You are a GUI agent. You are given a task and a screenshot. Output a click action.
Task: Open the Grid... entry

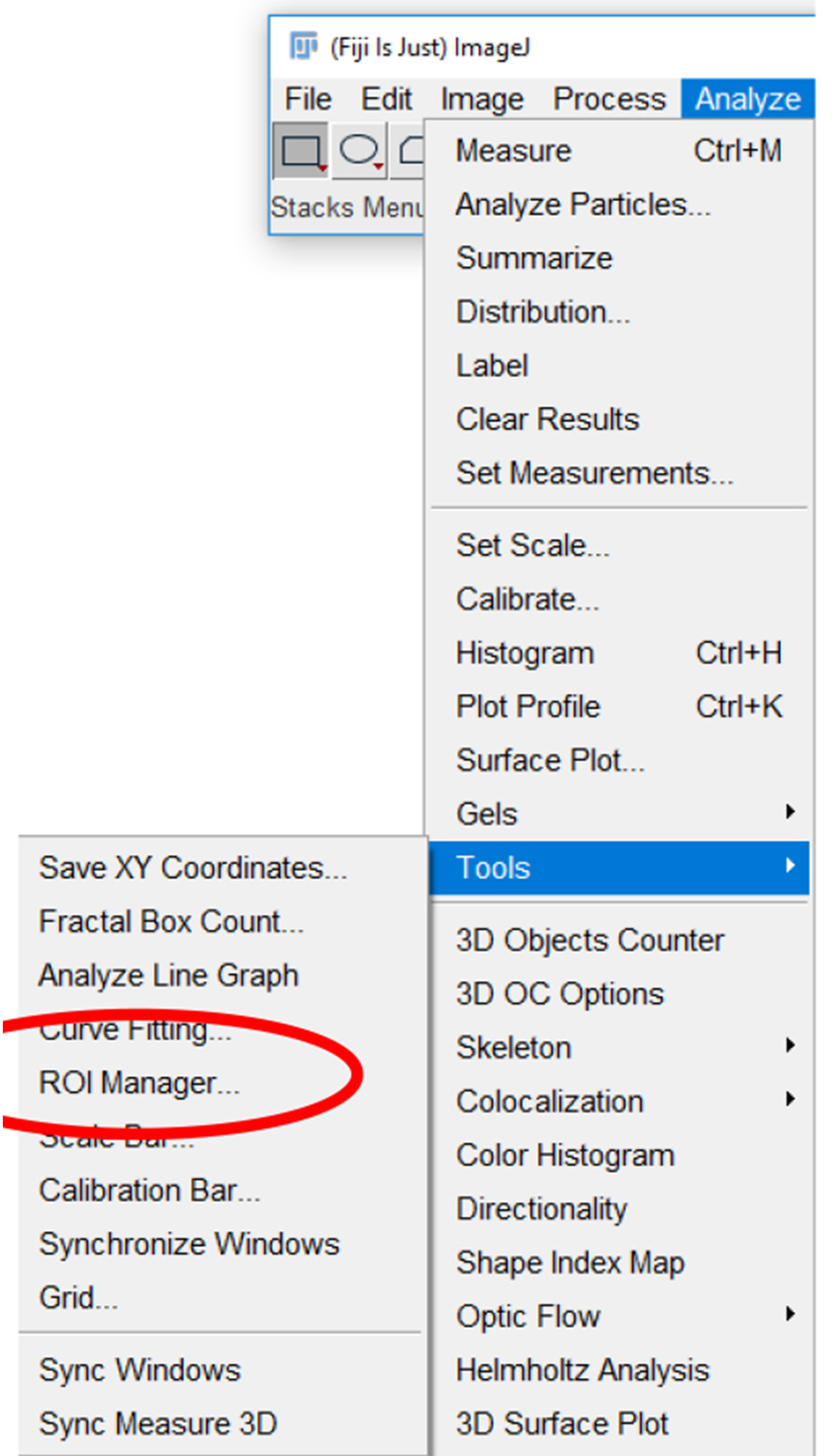pyautogui.click(x=222, y=1297)
